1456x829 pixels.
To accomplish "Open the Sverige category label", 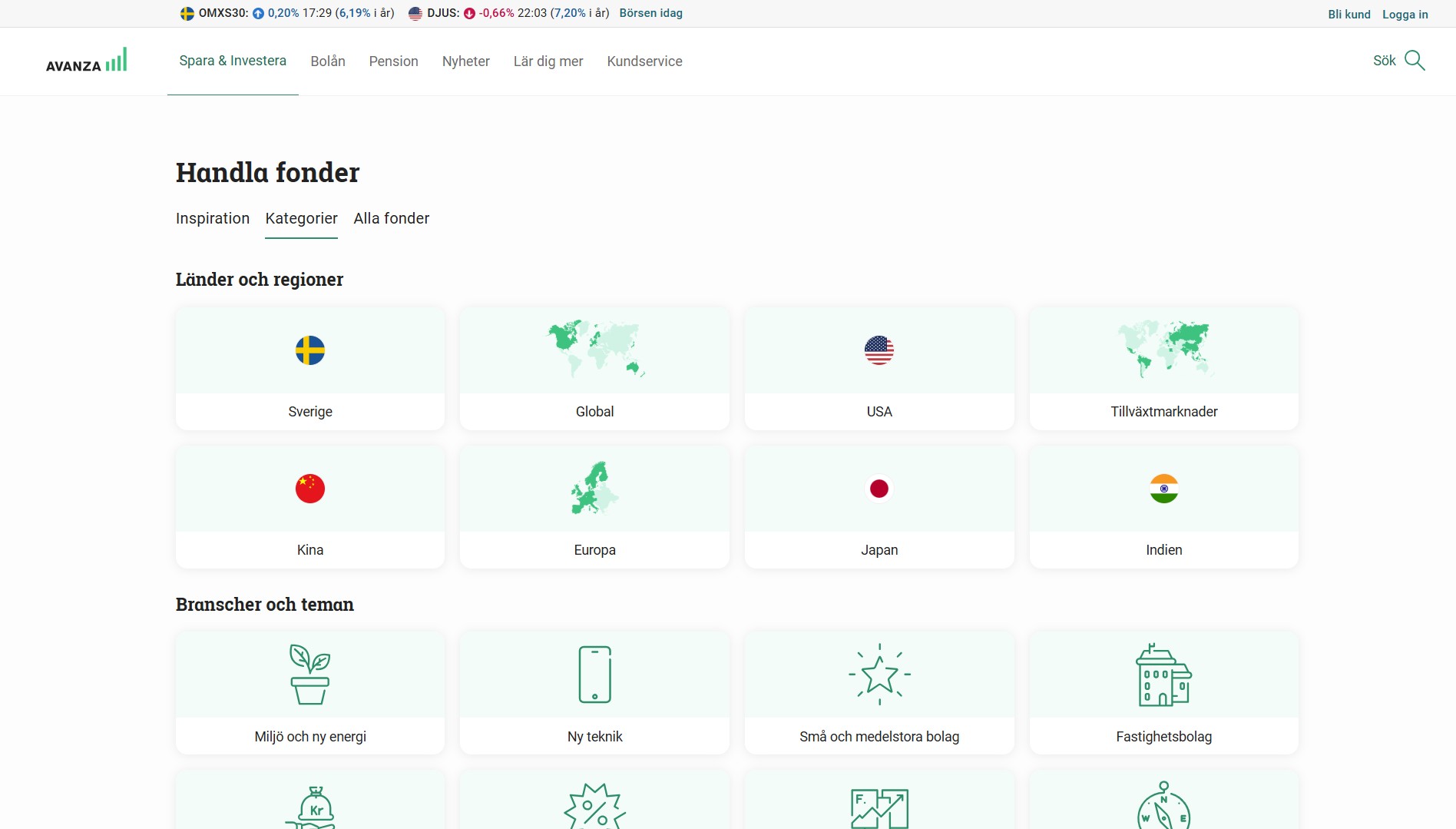I will [310, 412].
